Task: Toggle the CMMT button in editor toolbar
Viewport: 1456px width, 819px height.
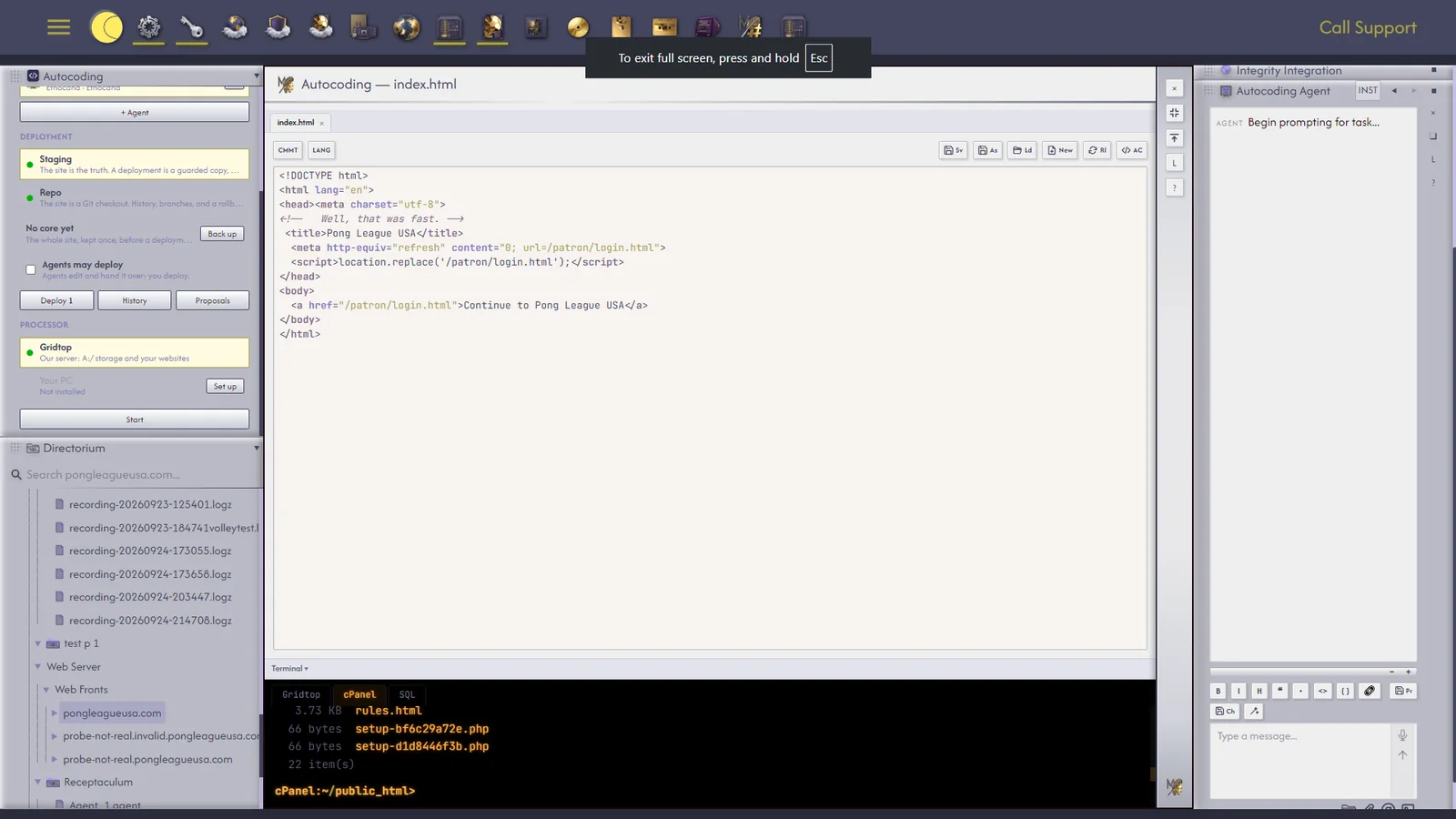Action: (288, 150)
